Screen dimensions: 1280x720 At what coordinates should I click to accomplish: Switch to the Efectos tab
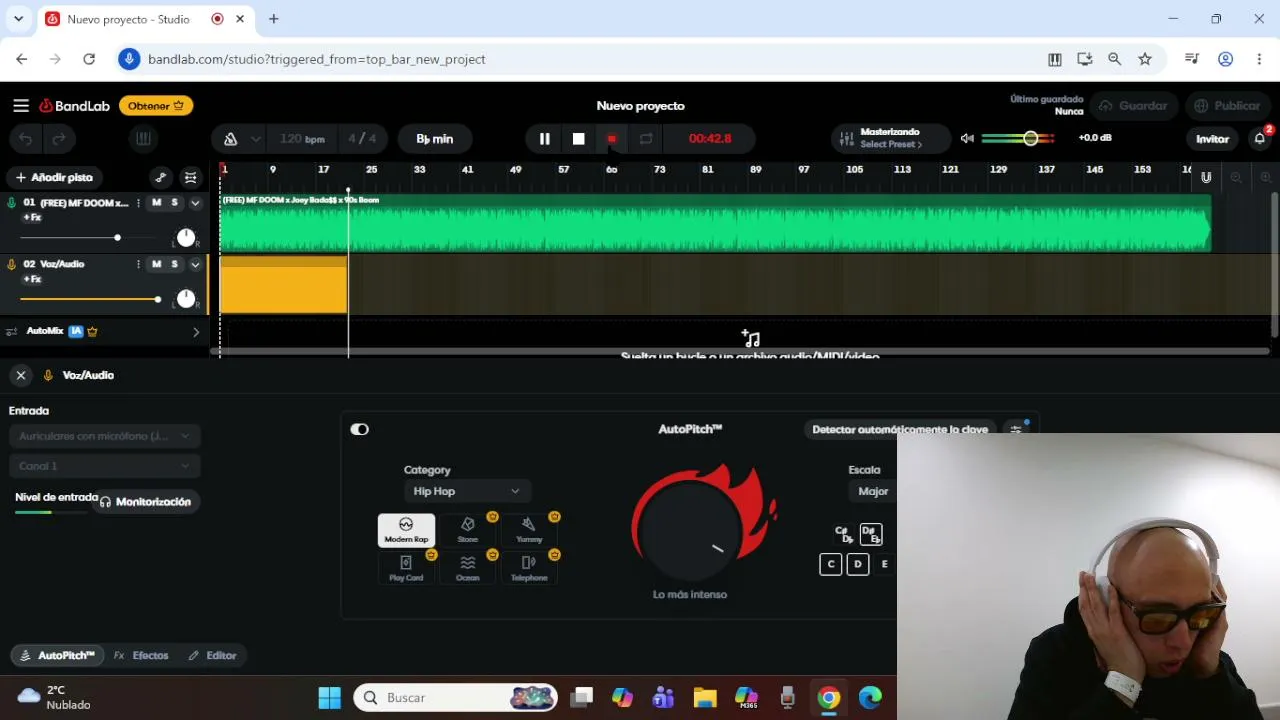(x=141, y=655)
